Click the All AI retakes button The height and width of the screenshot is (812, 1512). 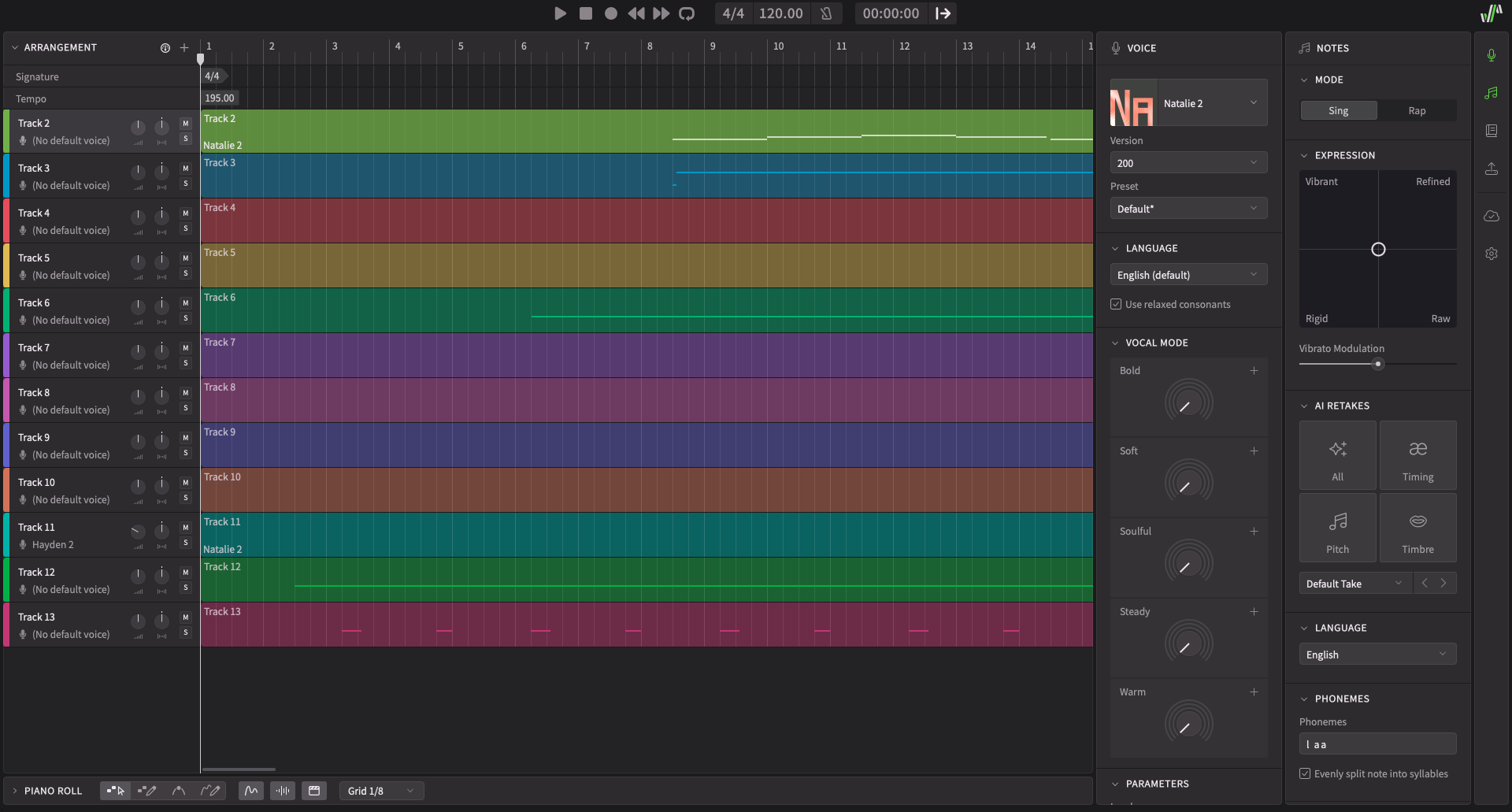point(1337,456)
